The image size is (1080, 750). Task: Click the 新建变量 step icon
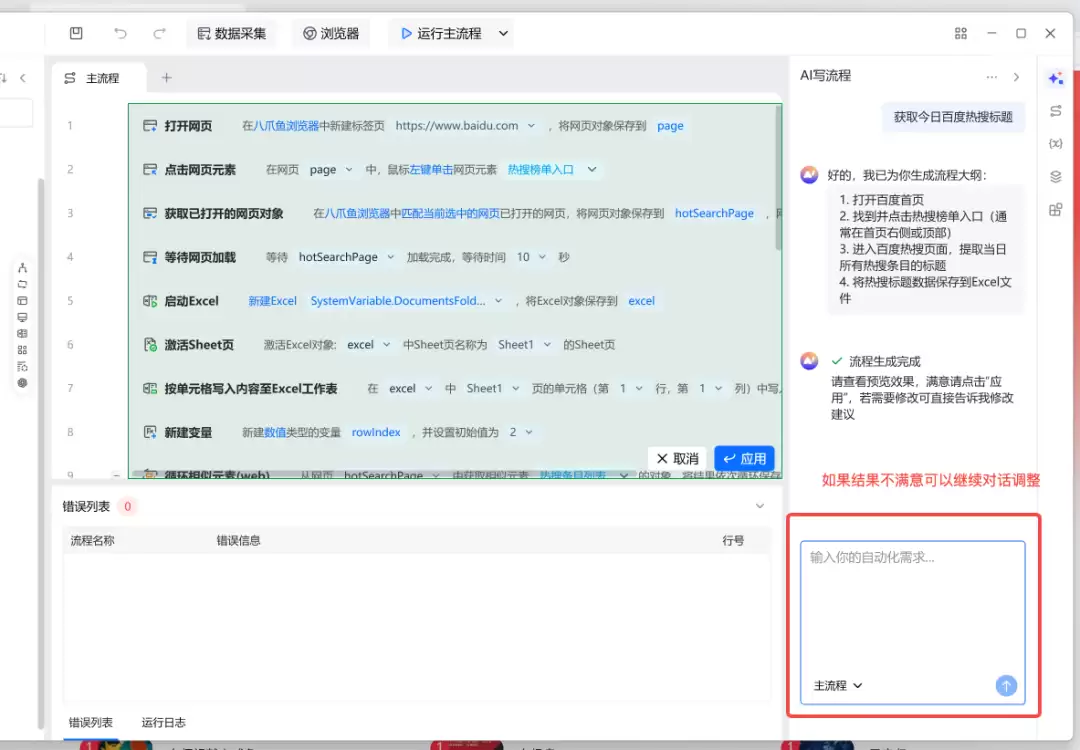click(x=149, y=432)
